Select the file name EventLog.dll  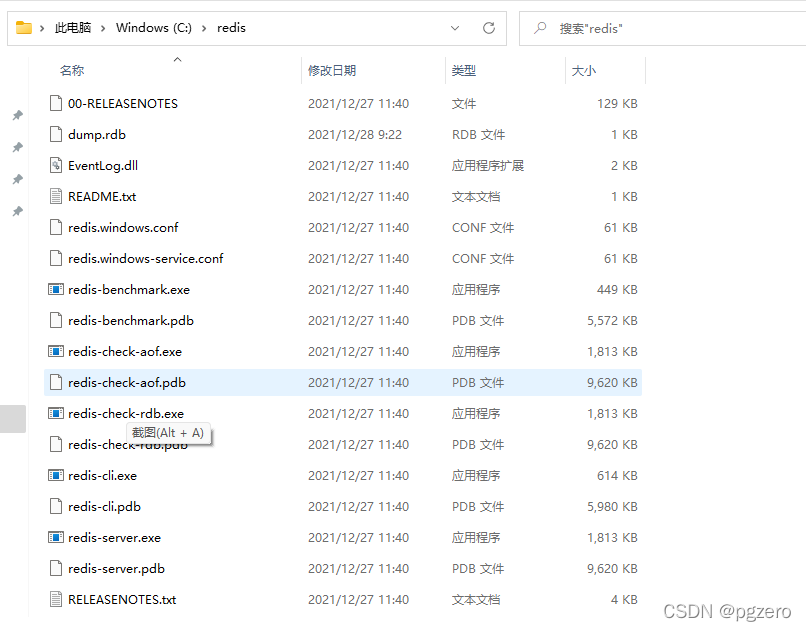(103, 165)
